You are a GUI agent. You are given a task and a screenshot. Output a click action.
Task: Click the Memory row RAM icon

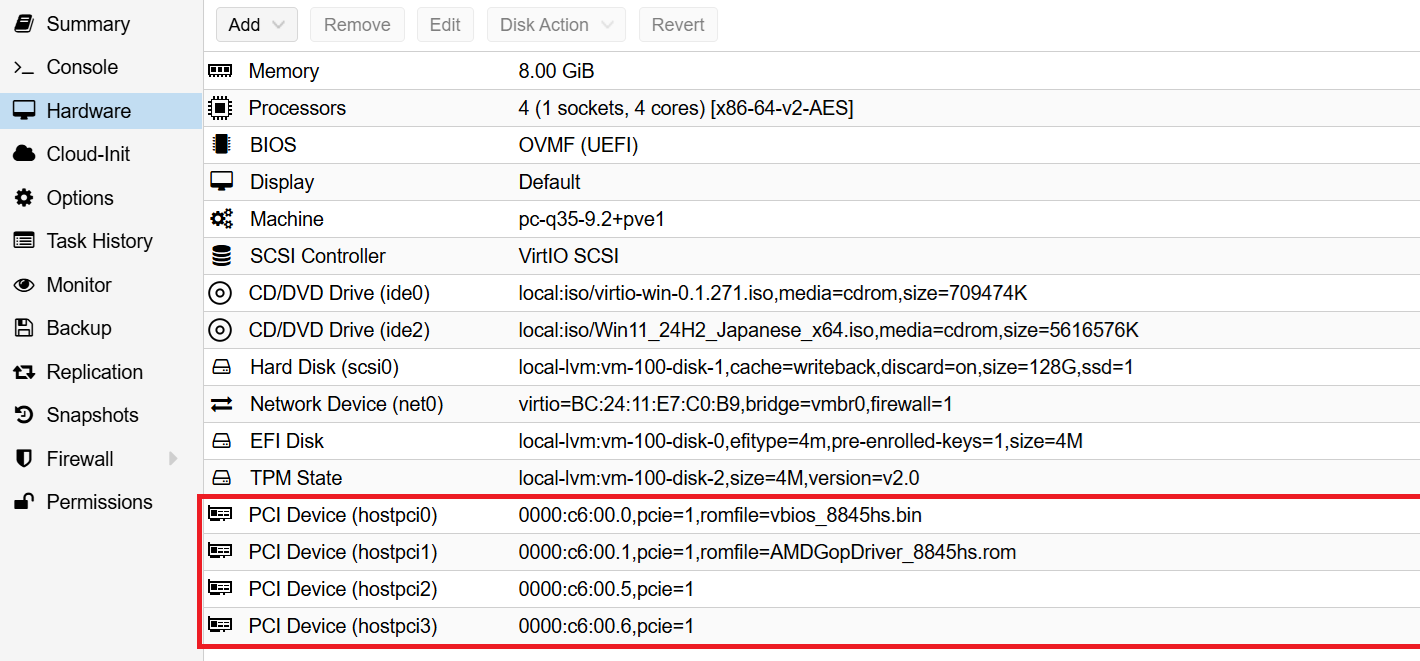tap(220, 71)
